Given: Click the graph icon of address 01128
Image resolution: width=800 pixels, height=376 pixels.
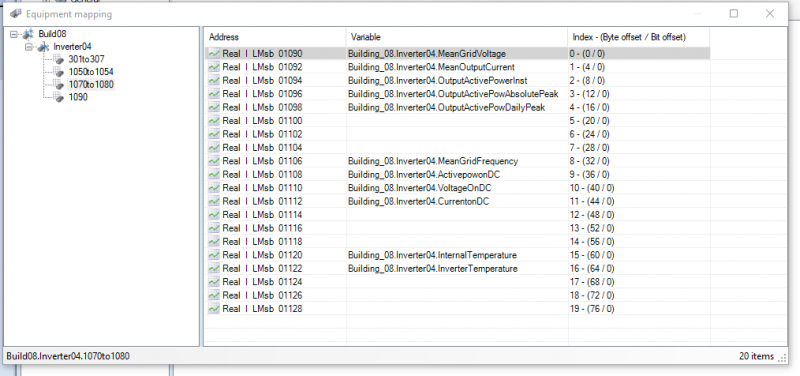Looking at the screenshot, I should click(214, 309).
